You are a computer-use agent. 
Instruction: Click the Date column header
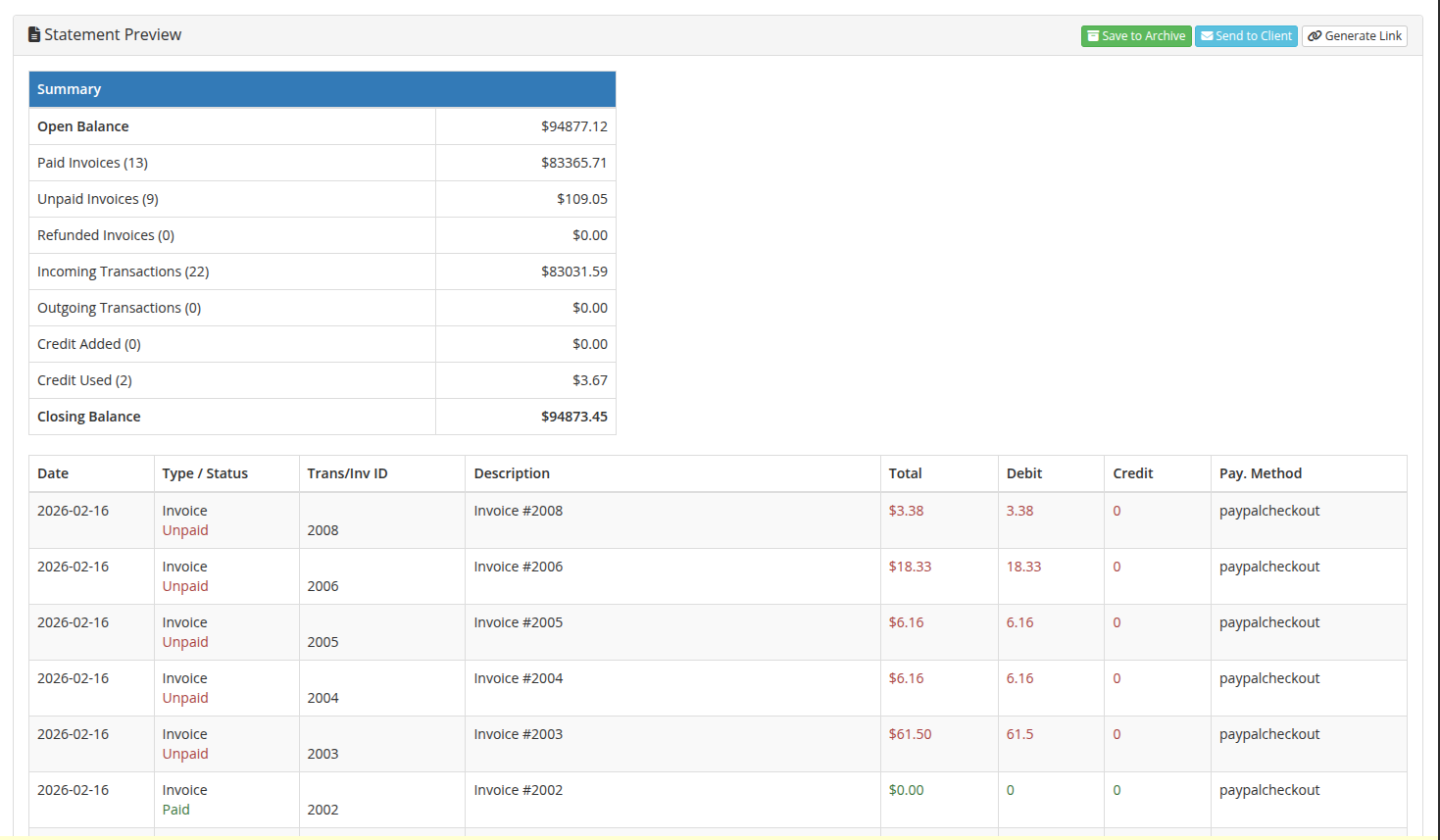[53, 473]
